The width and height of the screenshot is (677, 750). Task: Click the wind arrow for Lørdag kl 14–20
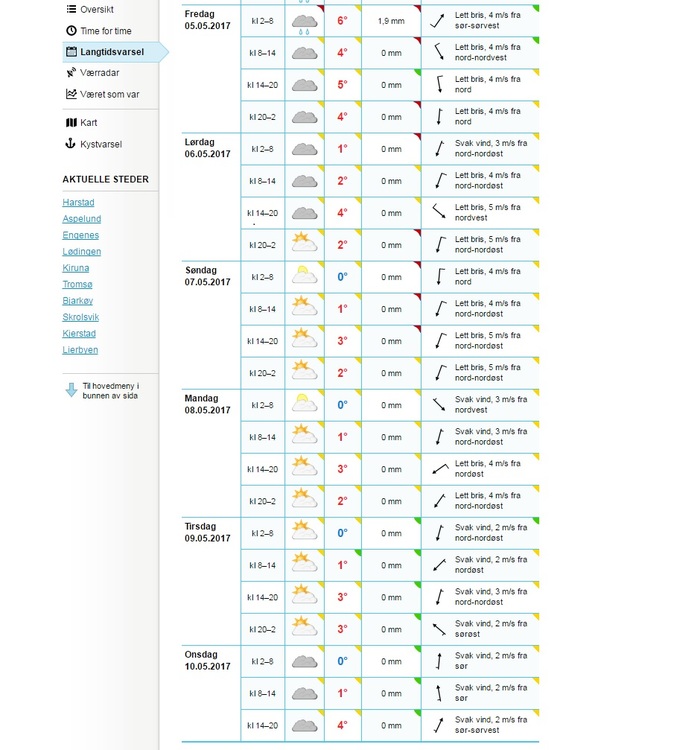(439, 211)
